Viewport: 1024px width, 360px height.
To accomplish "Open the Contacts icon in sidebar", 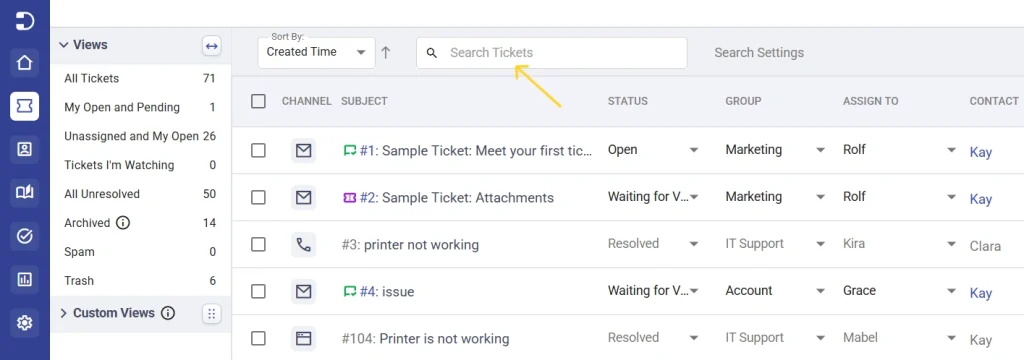I will coord(24,149).
